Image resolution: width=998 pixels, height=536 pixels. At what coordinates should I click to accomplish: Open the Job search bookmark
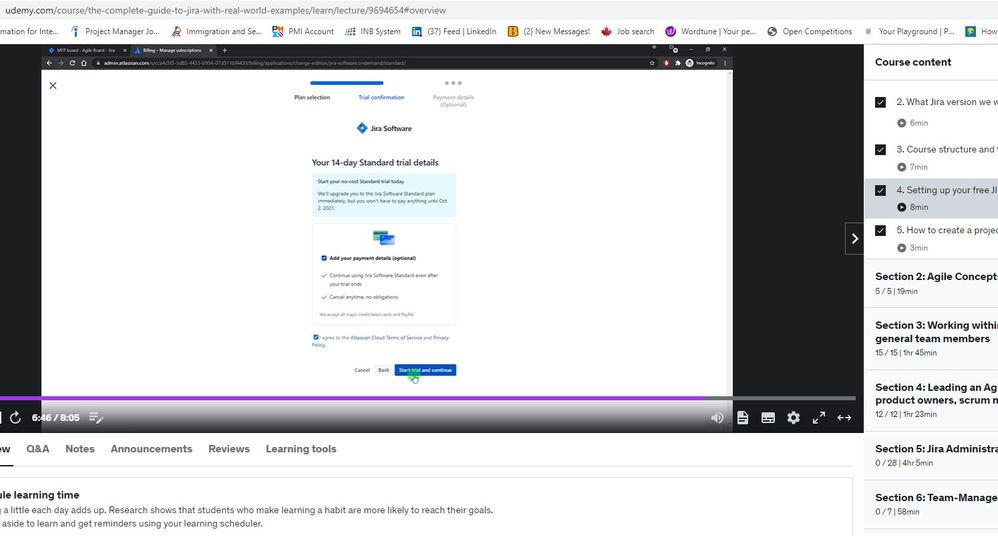[x=628, y=31]
